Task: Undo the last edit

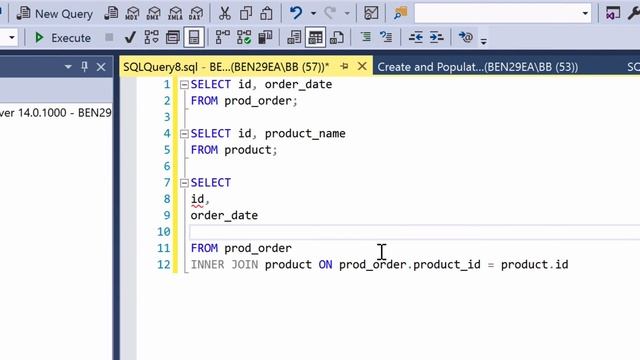Action: click(296, 13)
